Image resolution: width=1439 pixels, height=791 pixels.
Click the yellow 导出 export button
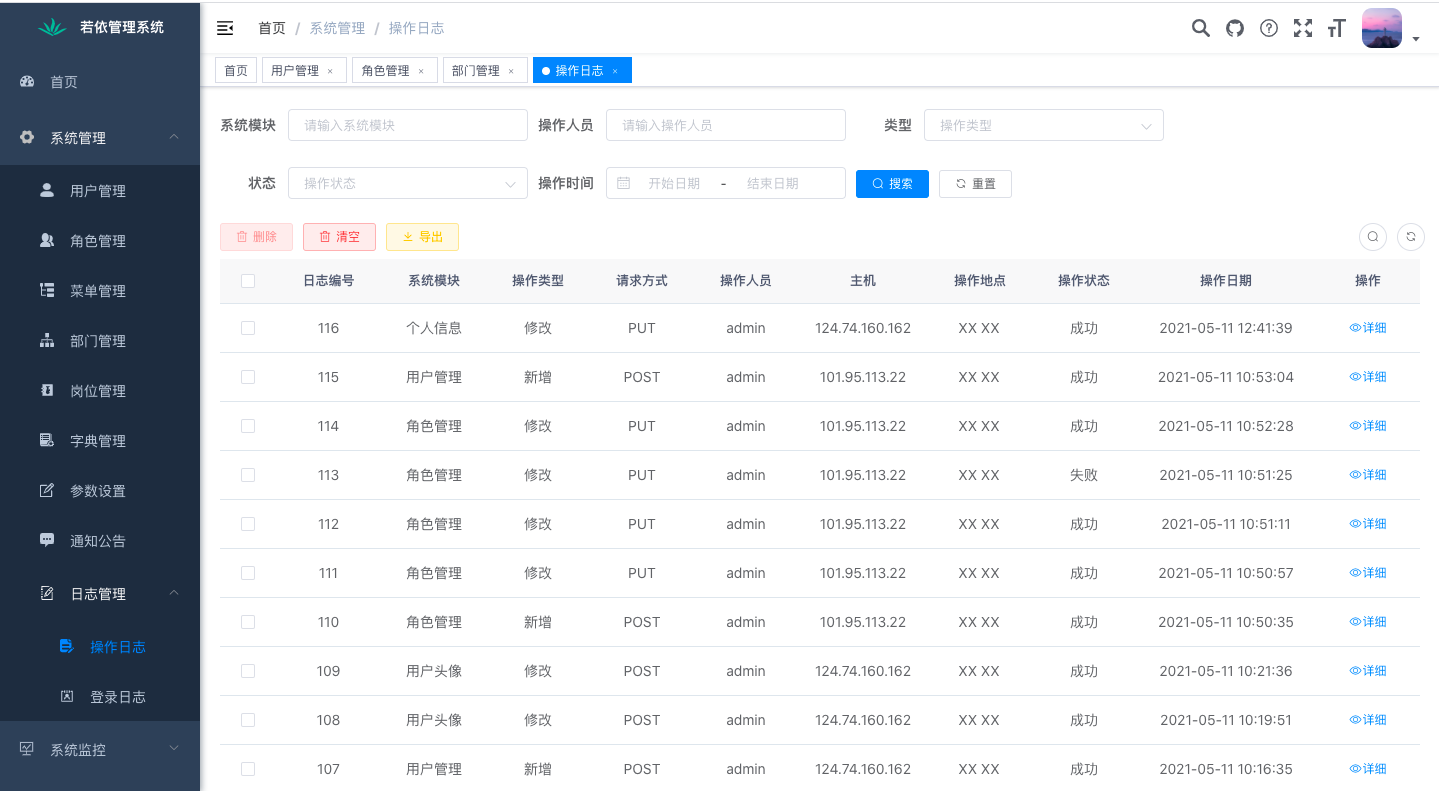point(422,237)
